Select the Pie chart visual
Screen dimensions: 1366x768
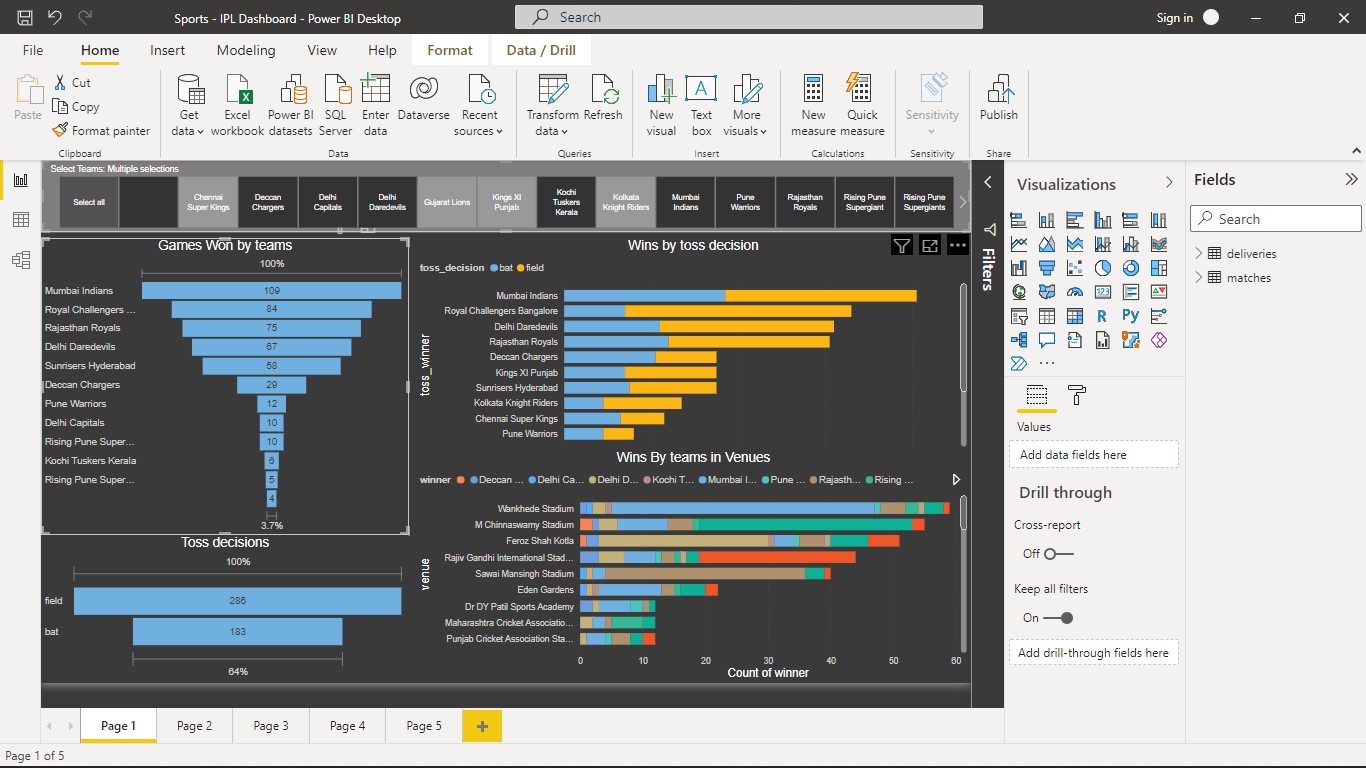coord(1103,268)
